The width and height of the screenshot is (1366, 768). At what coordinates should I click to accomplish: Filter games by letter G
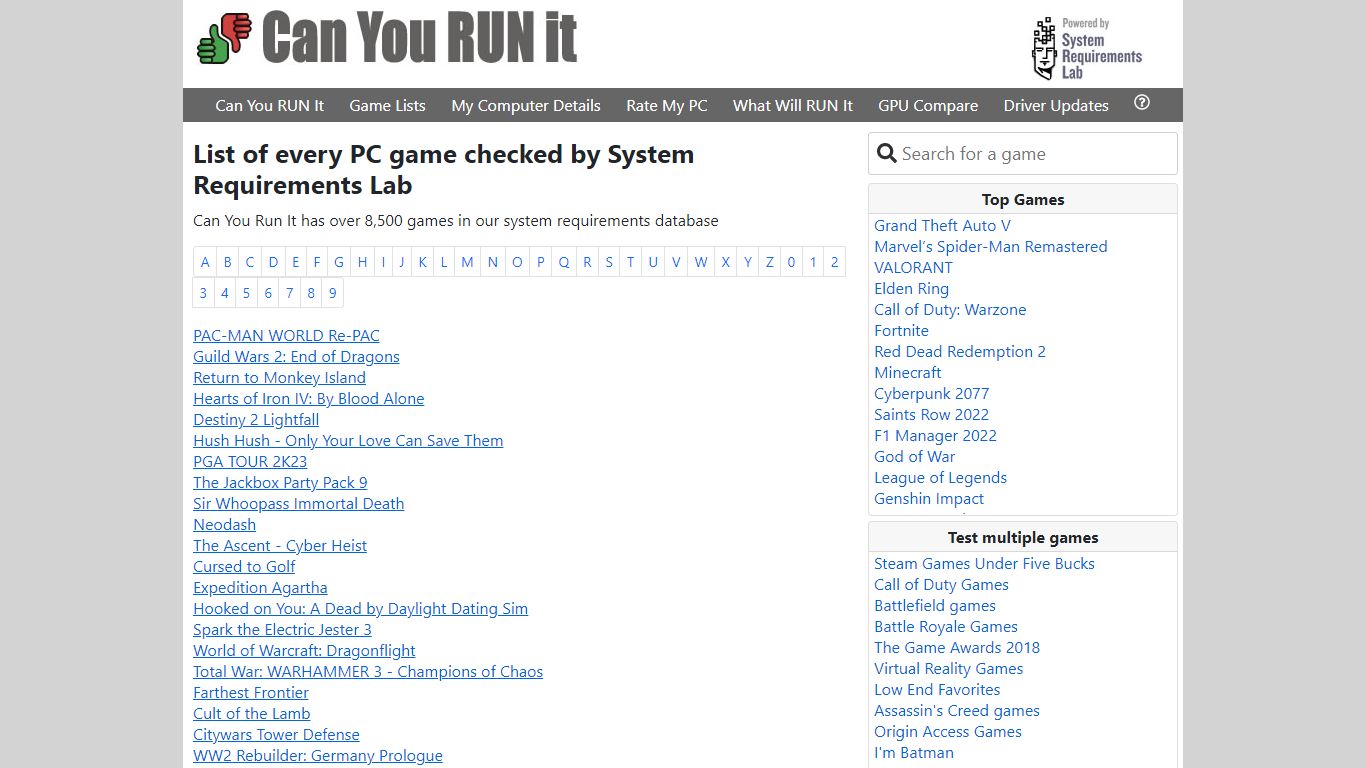(339, 262)
